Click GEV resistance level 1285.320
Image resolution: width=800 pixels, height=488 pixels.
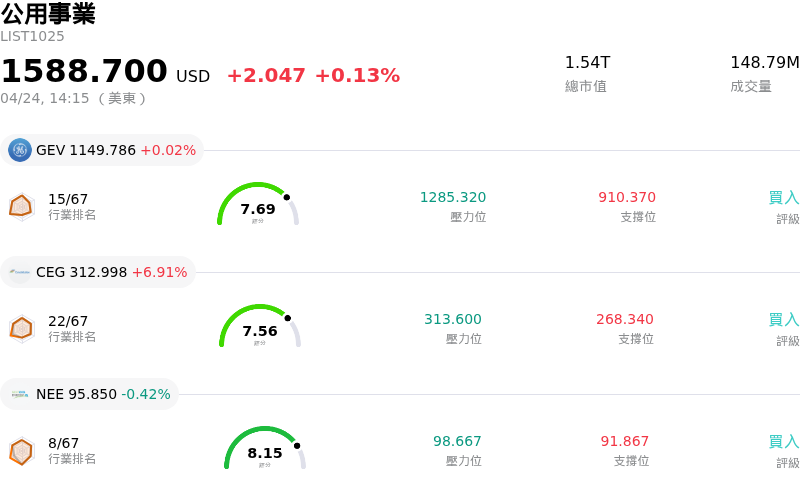(x=452, y=198)
